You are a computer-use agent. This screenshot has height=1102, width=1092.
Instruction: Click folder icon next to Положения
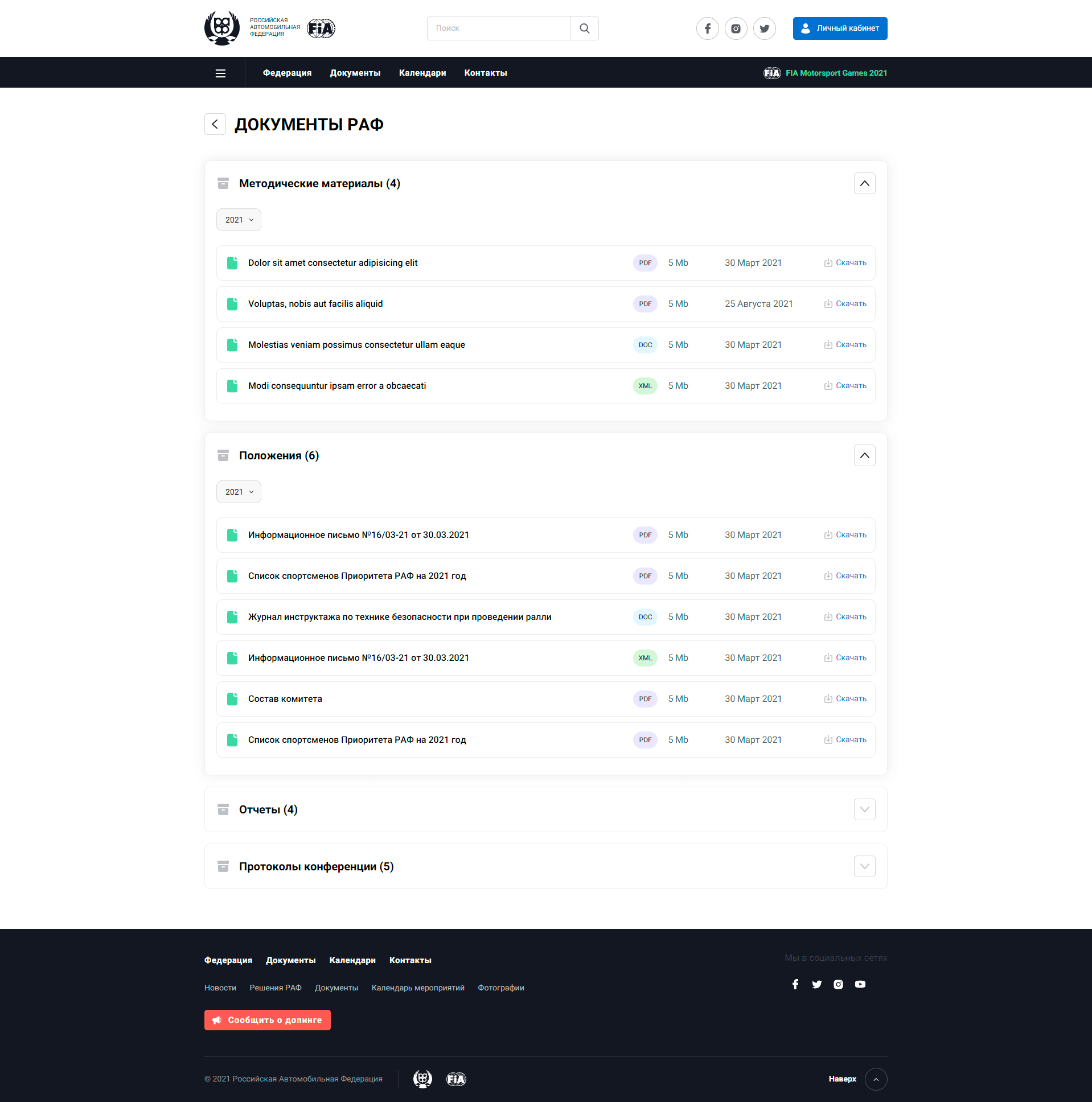[223, 455]
